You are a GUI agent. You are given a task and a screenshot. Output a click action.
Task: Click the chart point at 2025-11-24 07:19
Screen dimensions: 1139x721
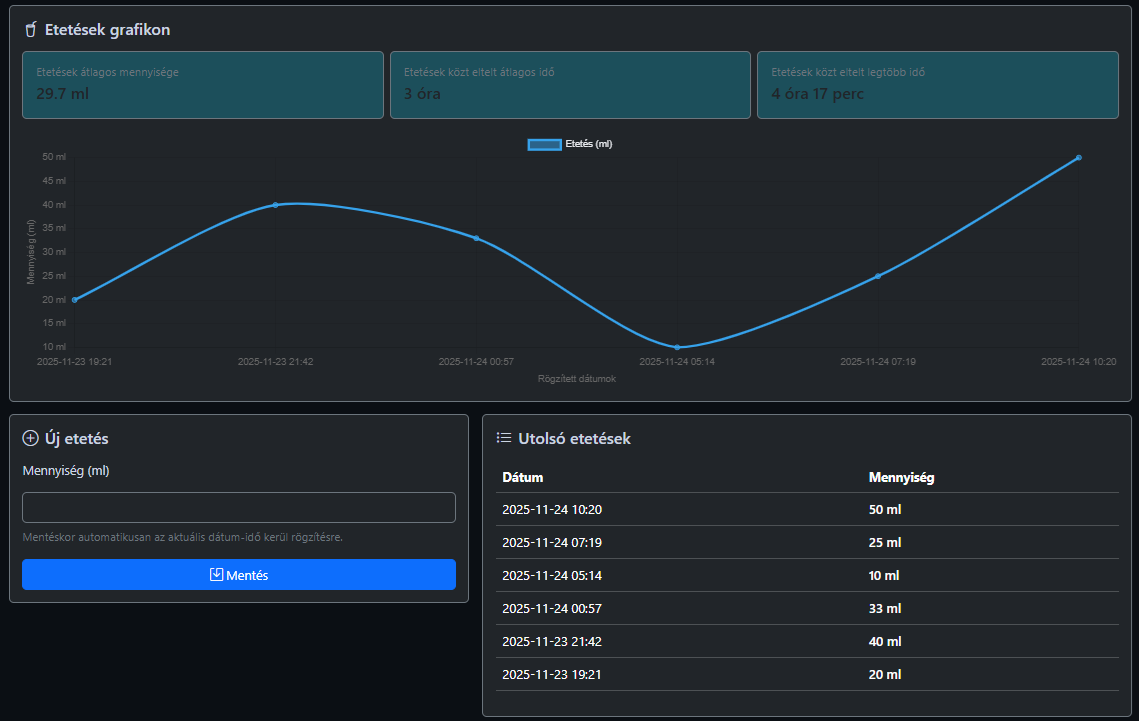[878, 276]
